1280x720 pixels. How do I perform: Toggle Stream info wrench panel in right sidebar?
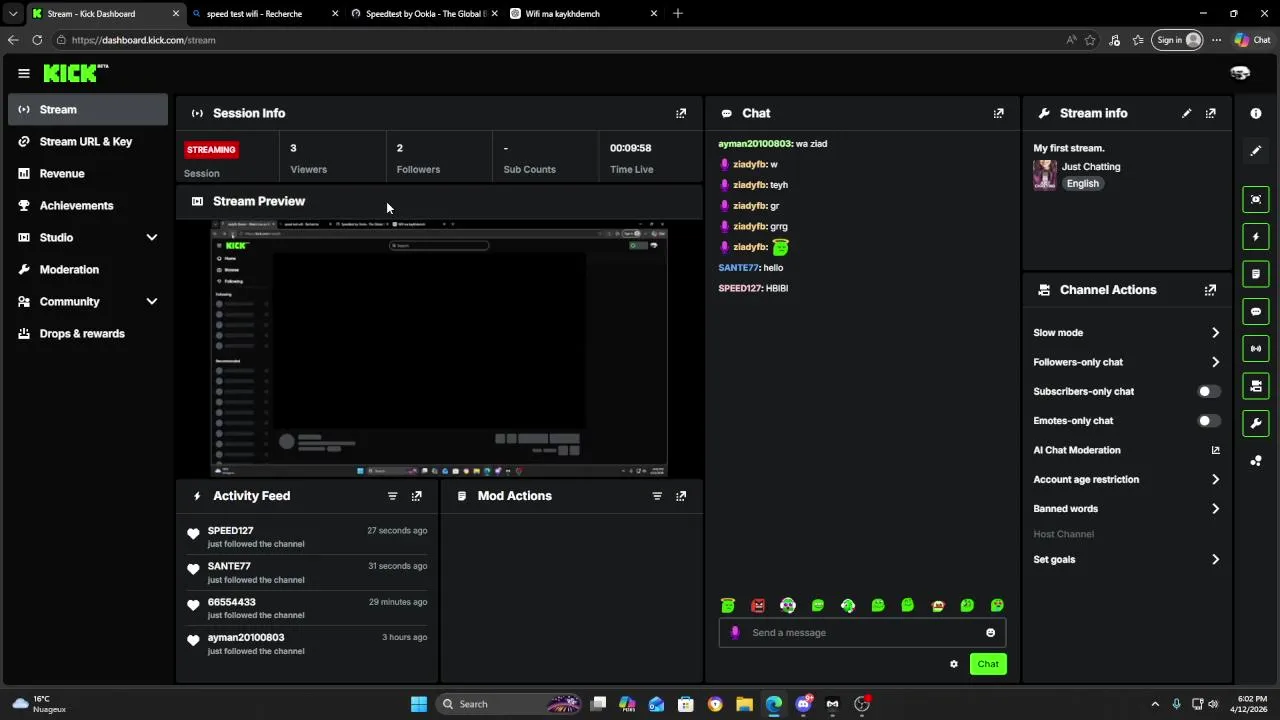coord(1256,423)
